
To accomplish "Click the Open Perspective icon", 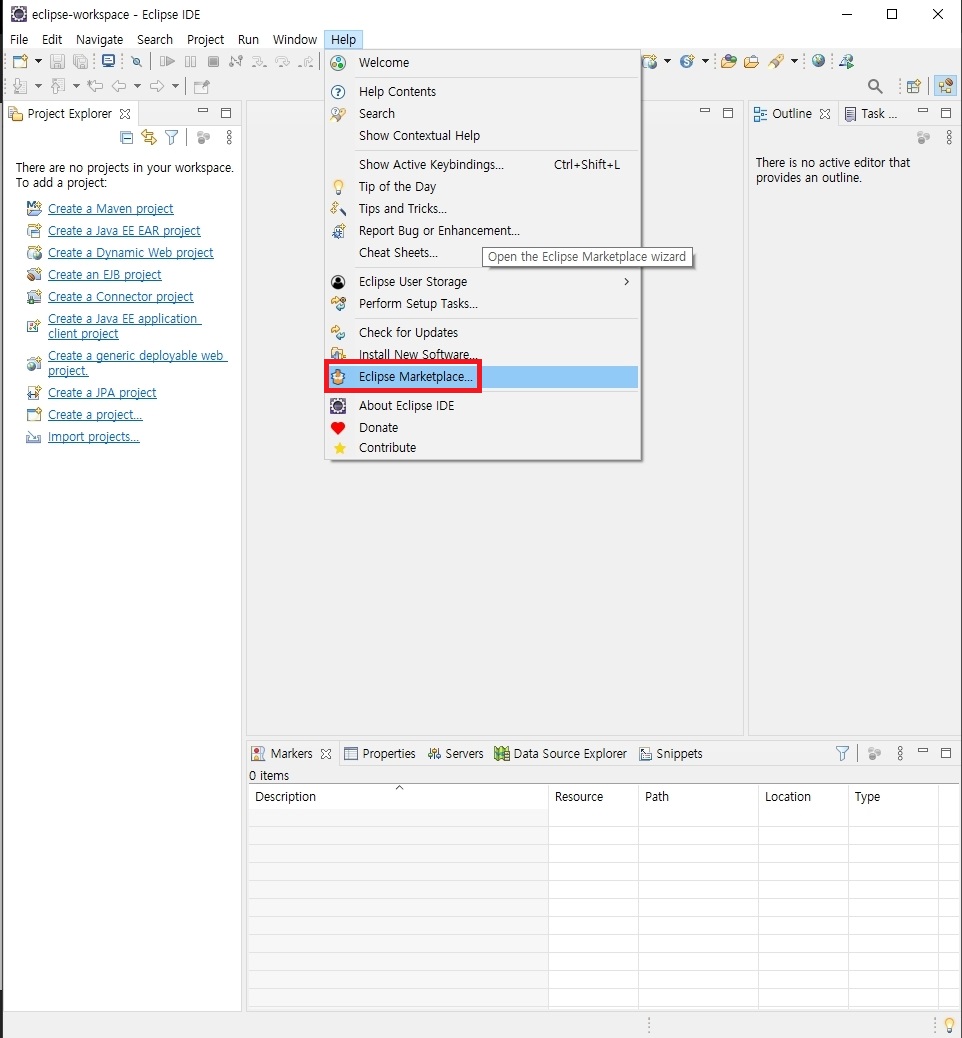I will coord(914,86).
